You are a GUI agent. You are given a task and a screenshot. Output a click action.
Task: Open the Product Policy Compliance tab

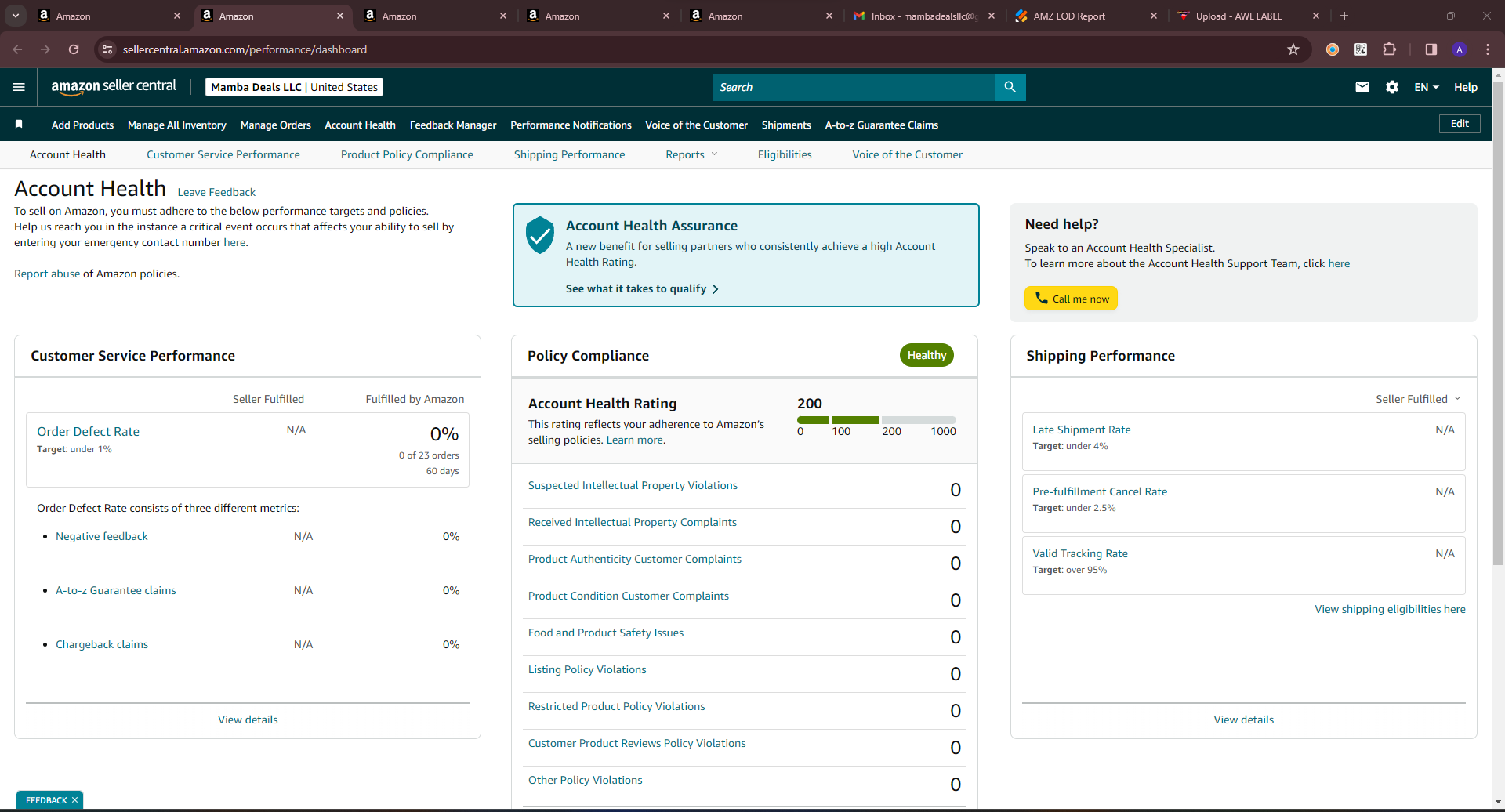(407, 154)
